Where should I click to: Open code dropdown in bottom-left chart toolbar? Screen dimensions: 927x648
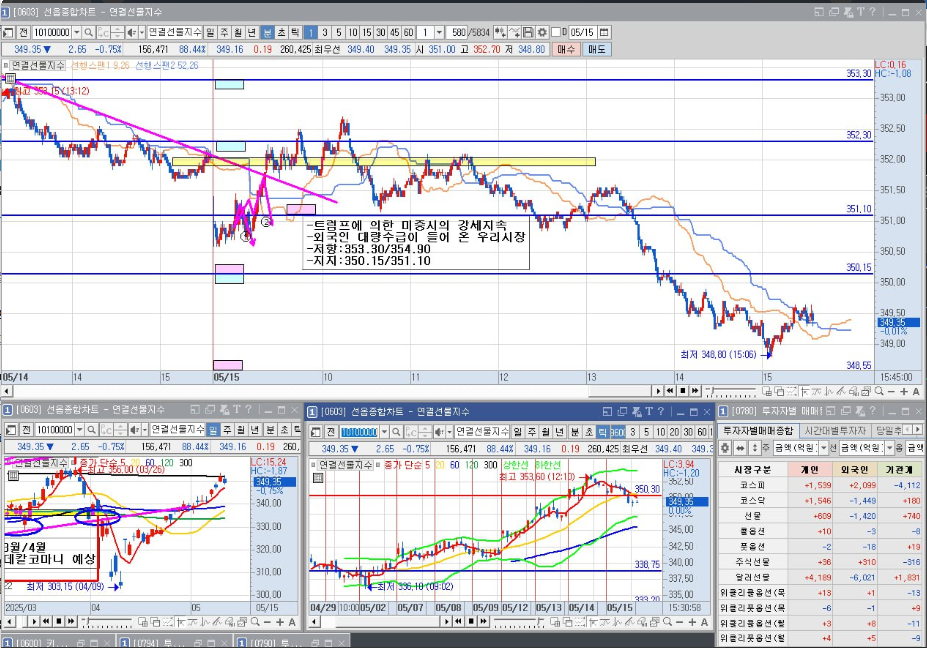tap(79, 429)
